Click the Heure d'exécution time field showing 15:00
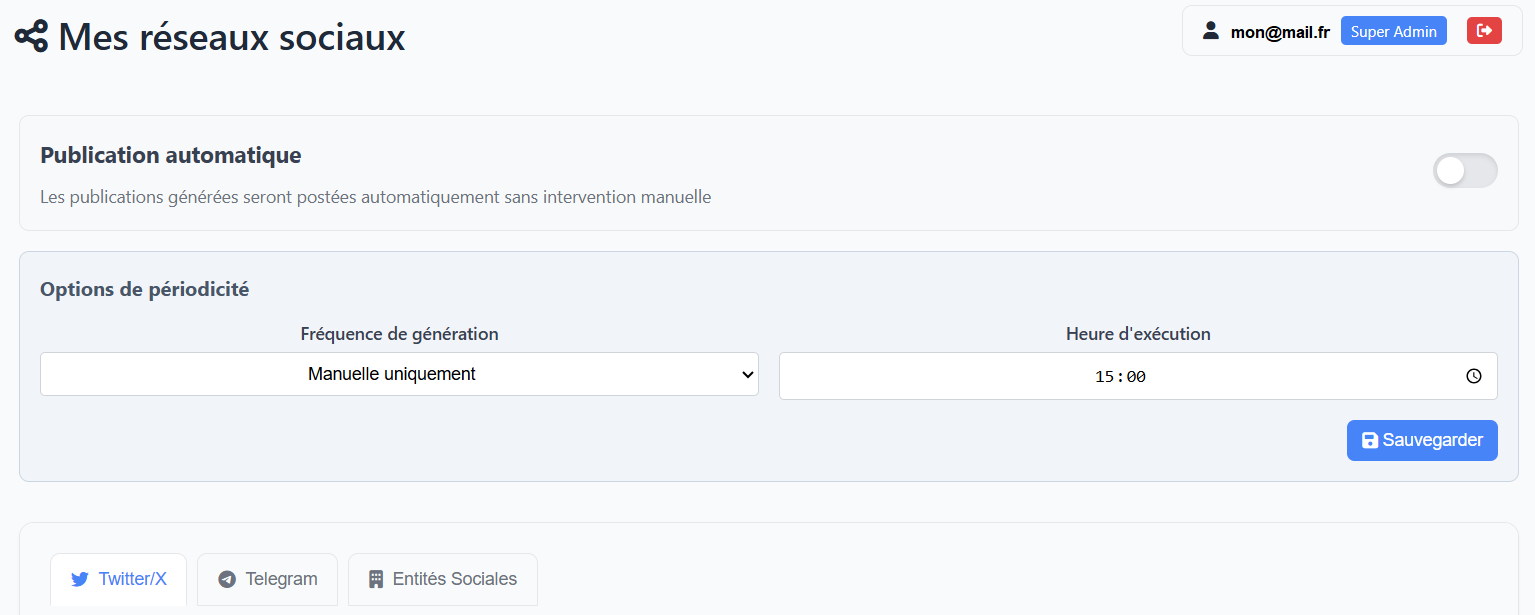Image resolution: width=1535 pixels, height=615 pixels. click(1138, 376)
